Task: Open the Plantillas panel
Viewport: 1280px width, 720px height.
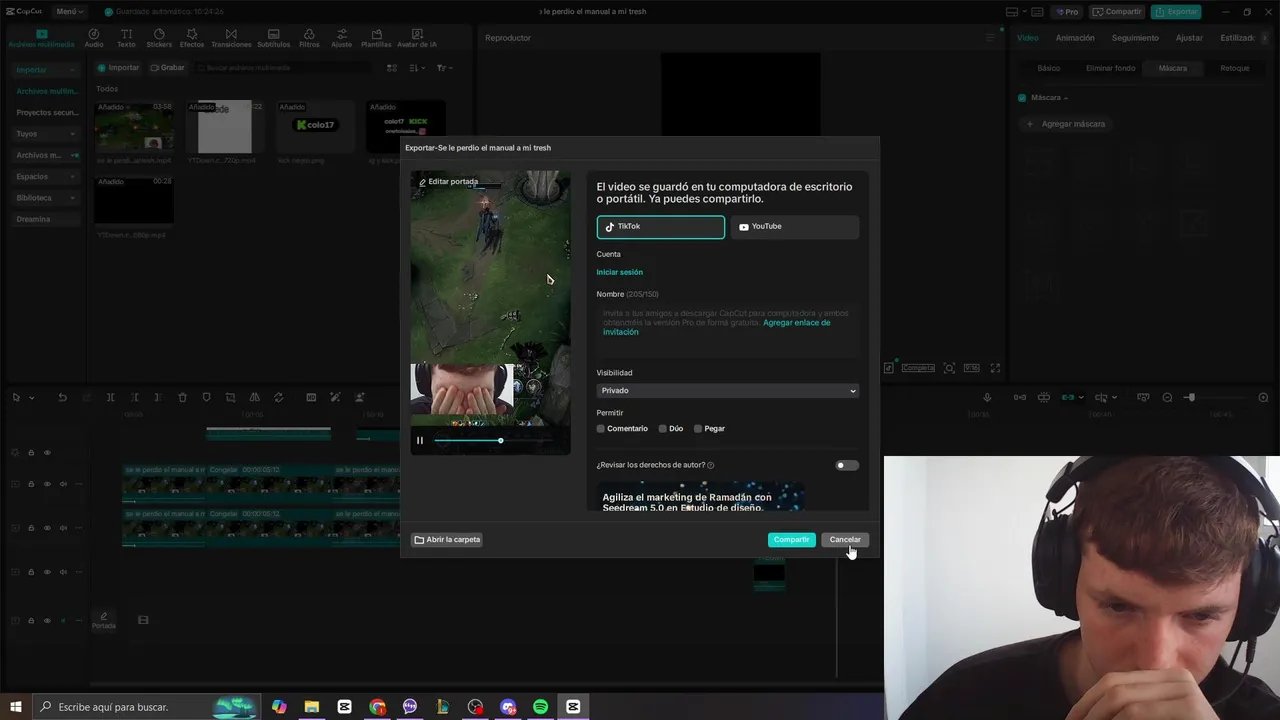Action: tap(376, 38)
